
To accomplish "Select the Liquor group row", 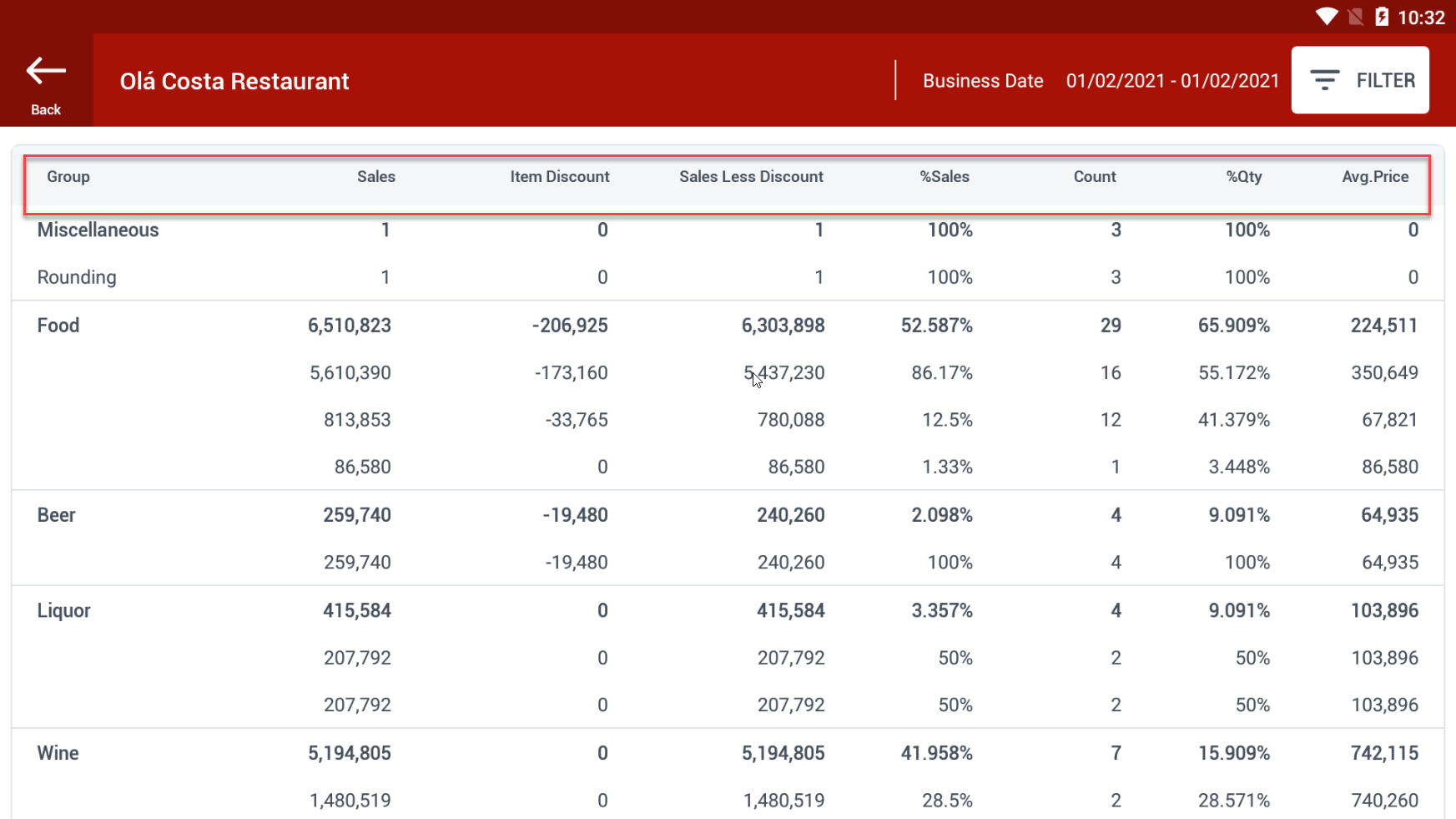I will (63, 610).
